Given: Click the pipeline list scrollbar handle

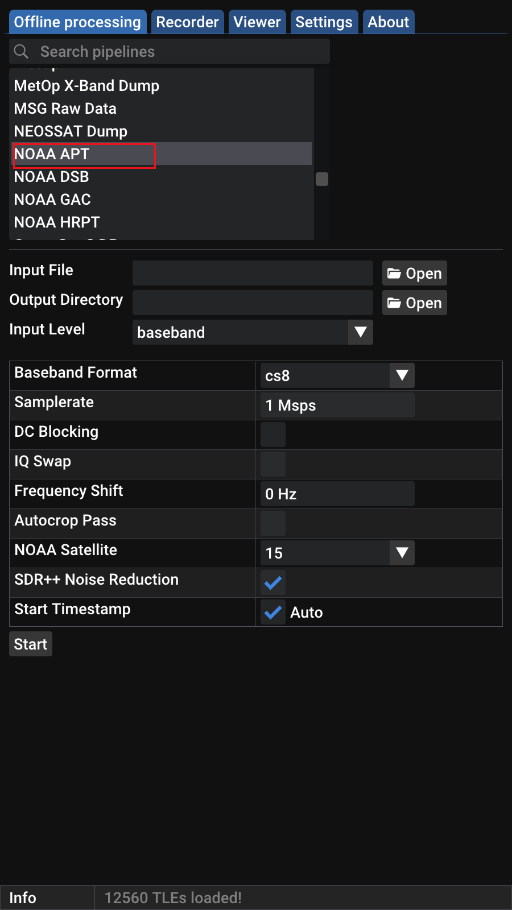Looking at the screenshot, I should coord(322,179).
